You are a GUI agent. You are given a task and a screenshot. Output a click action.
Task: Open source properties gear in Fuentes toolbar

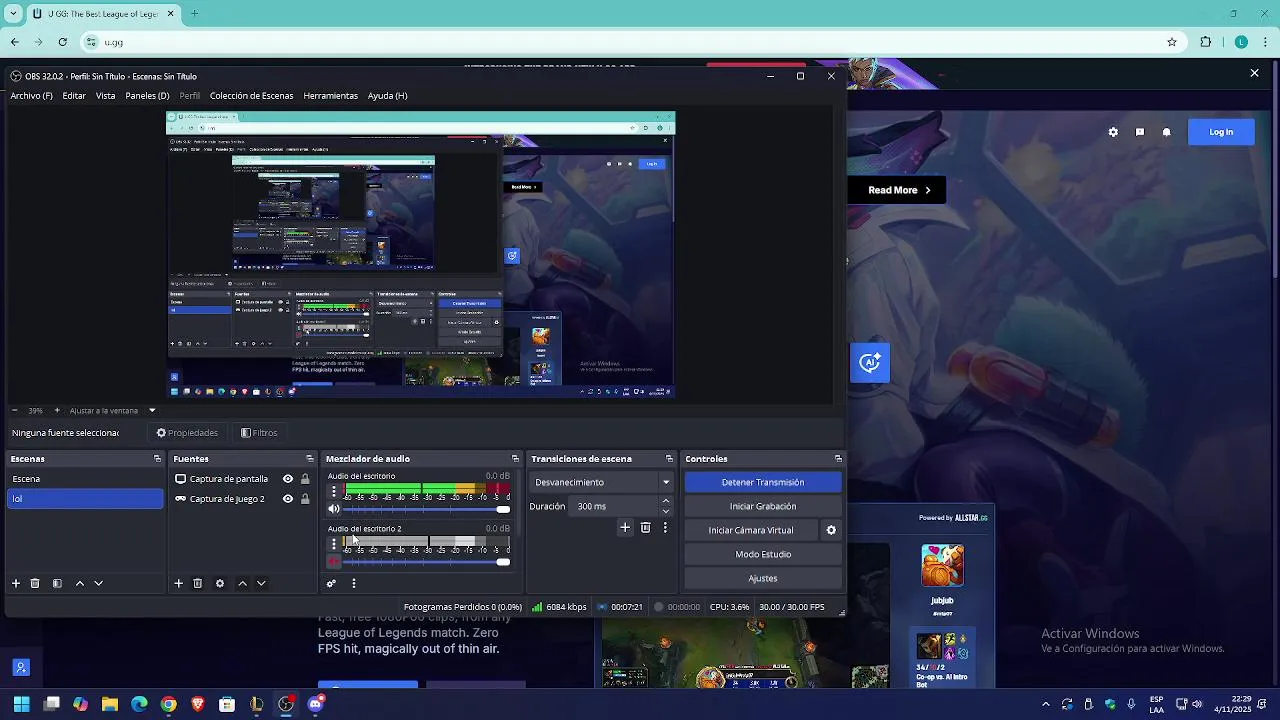[x=220, y=583]
